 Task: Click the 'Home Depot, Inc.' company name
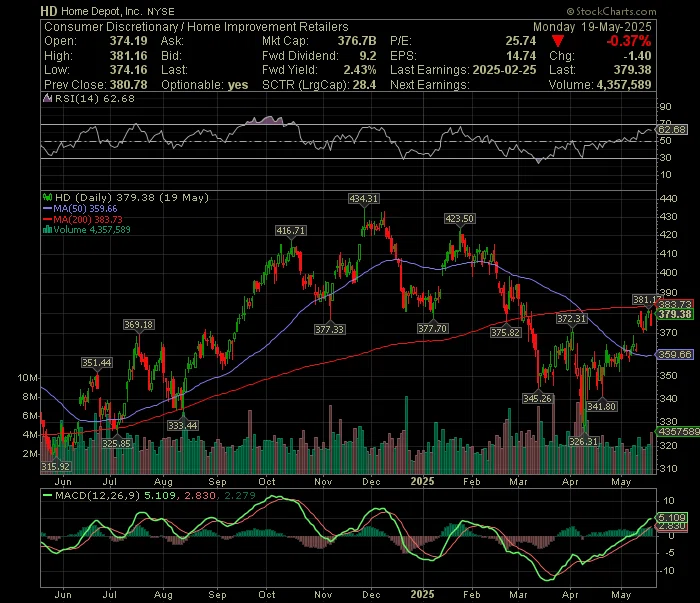pos(101,11)
